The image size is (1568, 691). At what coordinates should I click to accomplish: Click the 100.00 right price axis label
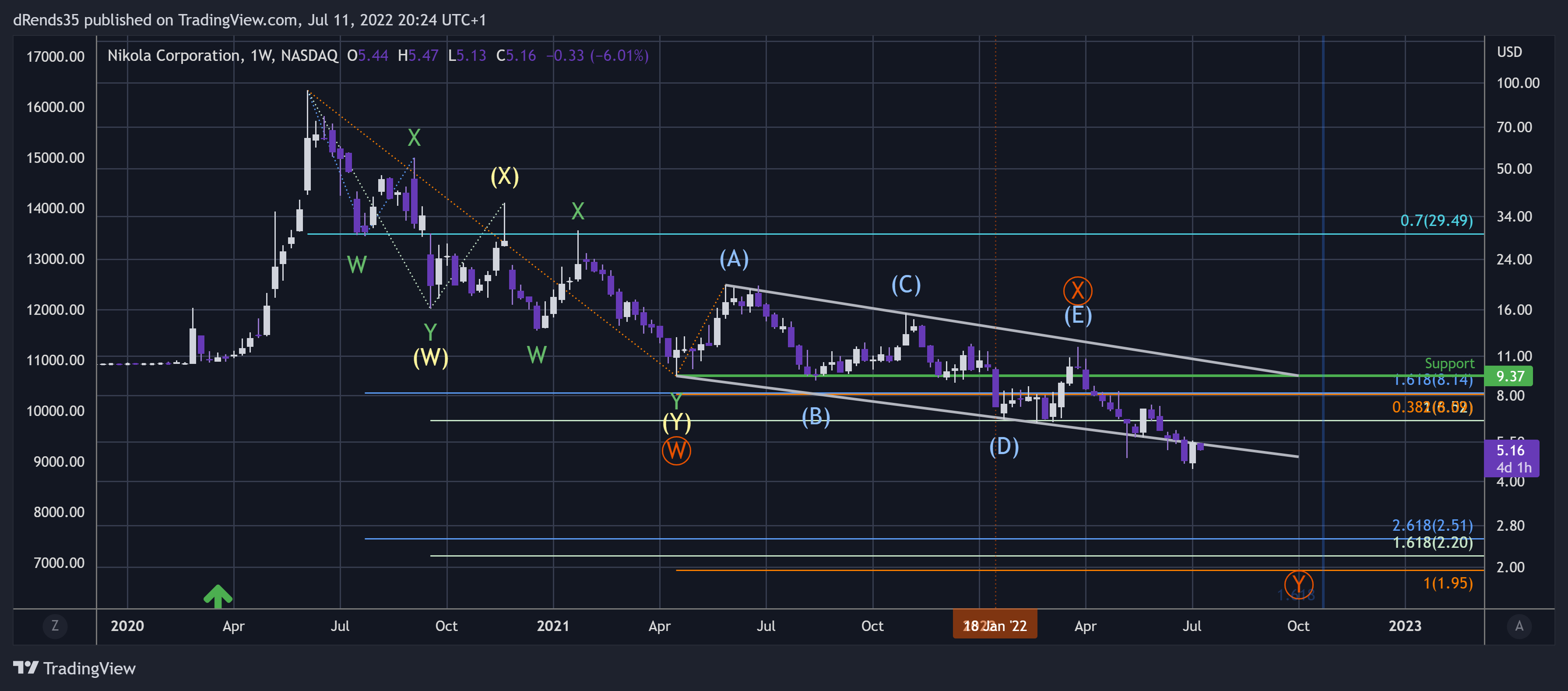[x=1518, y=83]
